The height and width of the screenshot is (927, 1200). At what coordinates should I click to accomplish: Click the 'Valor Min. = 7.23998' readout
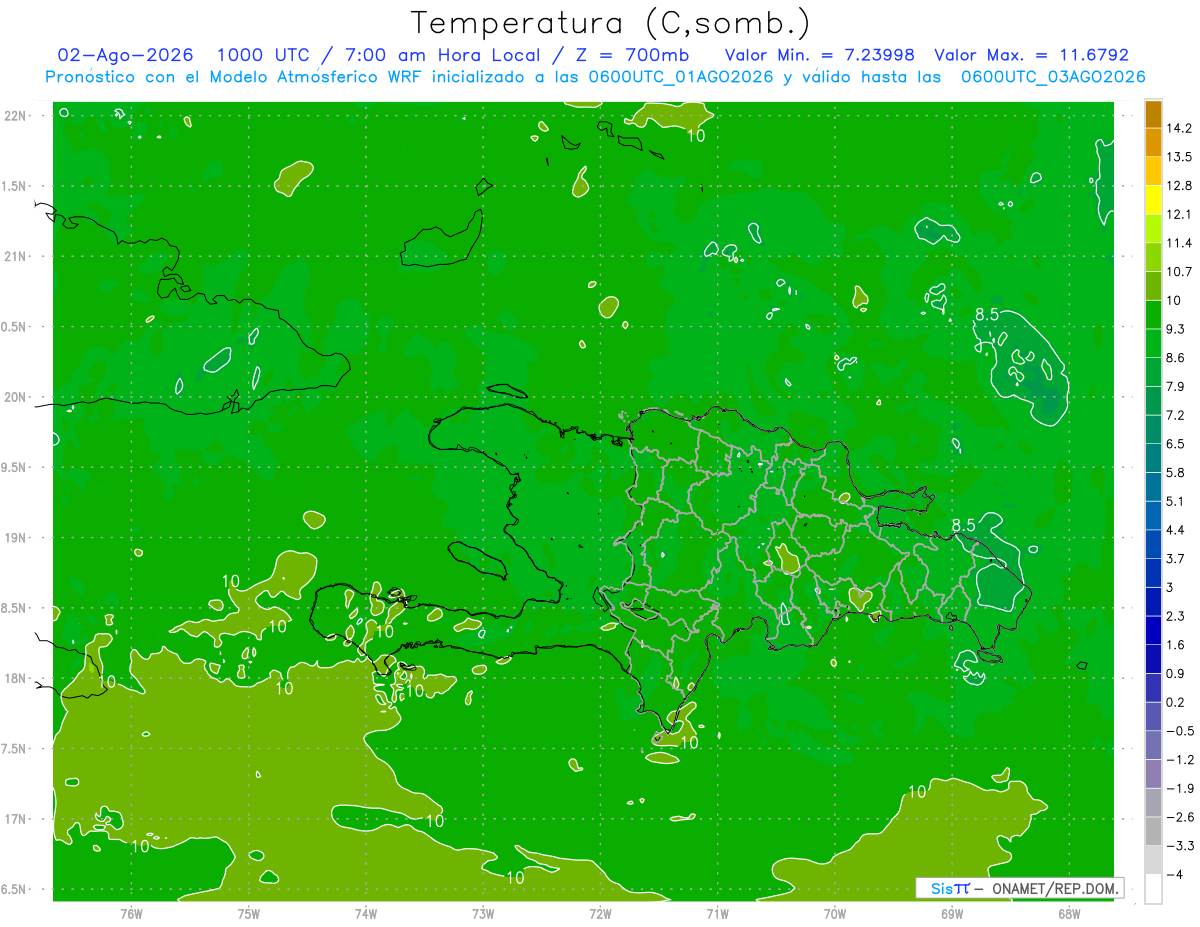click(x=819, y=56)
